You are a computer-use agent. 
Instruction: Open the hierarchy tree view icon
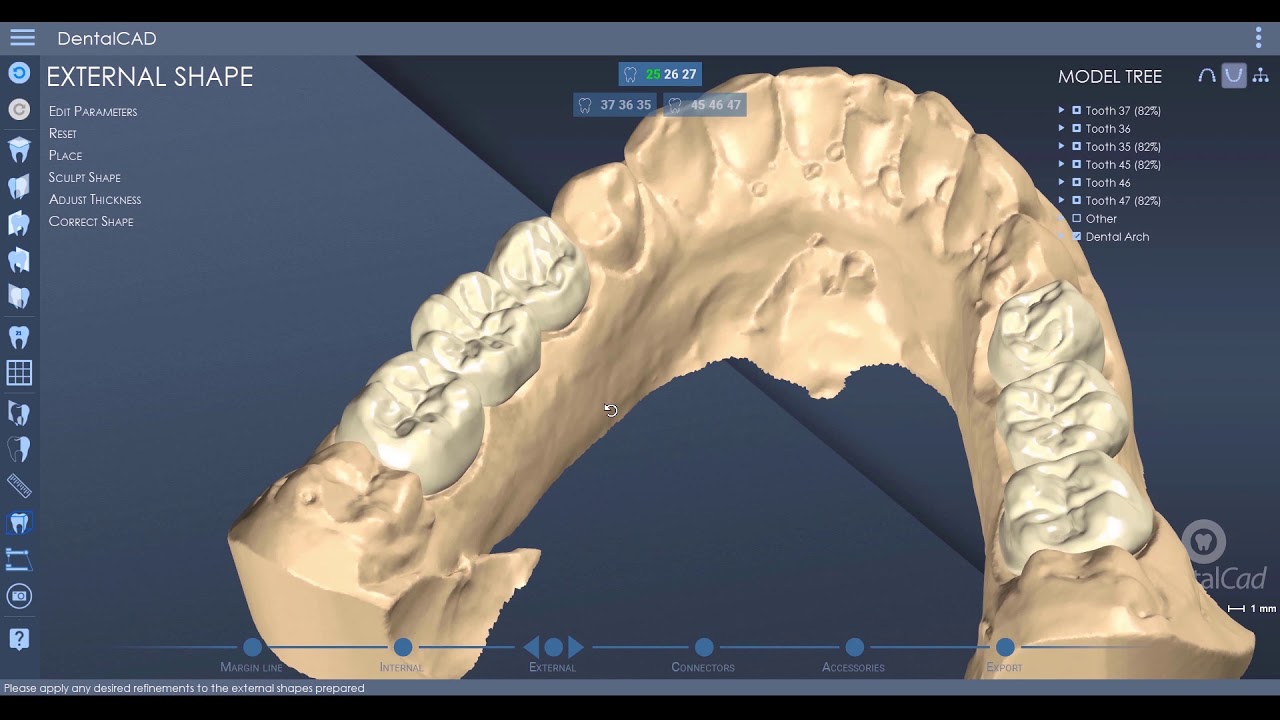[1260, 76]
